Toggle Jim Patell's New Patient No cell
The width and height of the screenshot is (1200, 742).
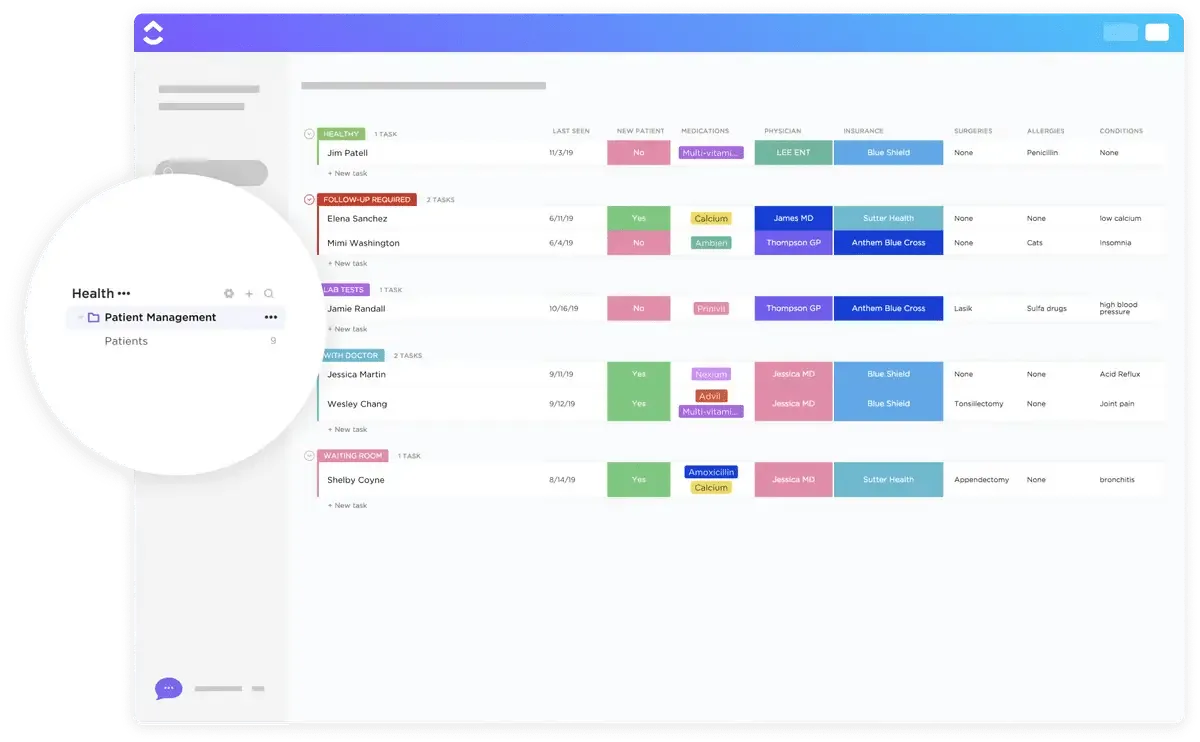pos(639,153)
